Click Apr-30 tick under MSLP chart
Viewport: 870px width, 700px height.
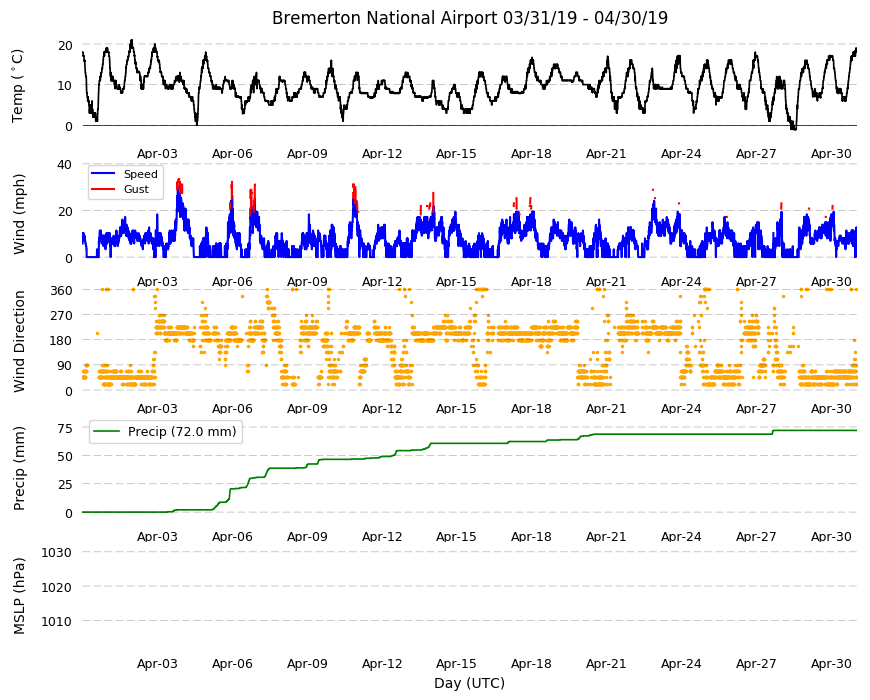point(831,663)
